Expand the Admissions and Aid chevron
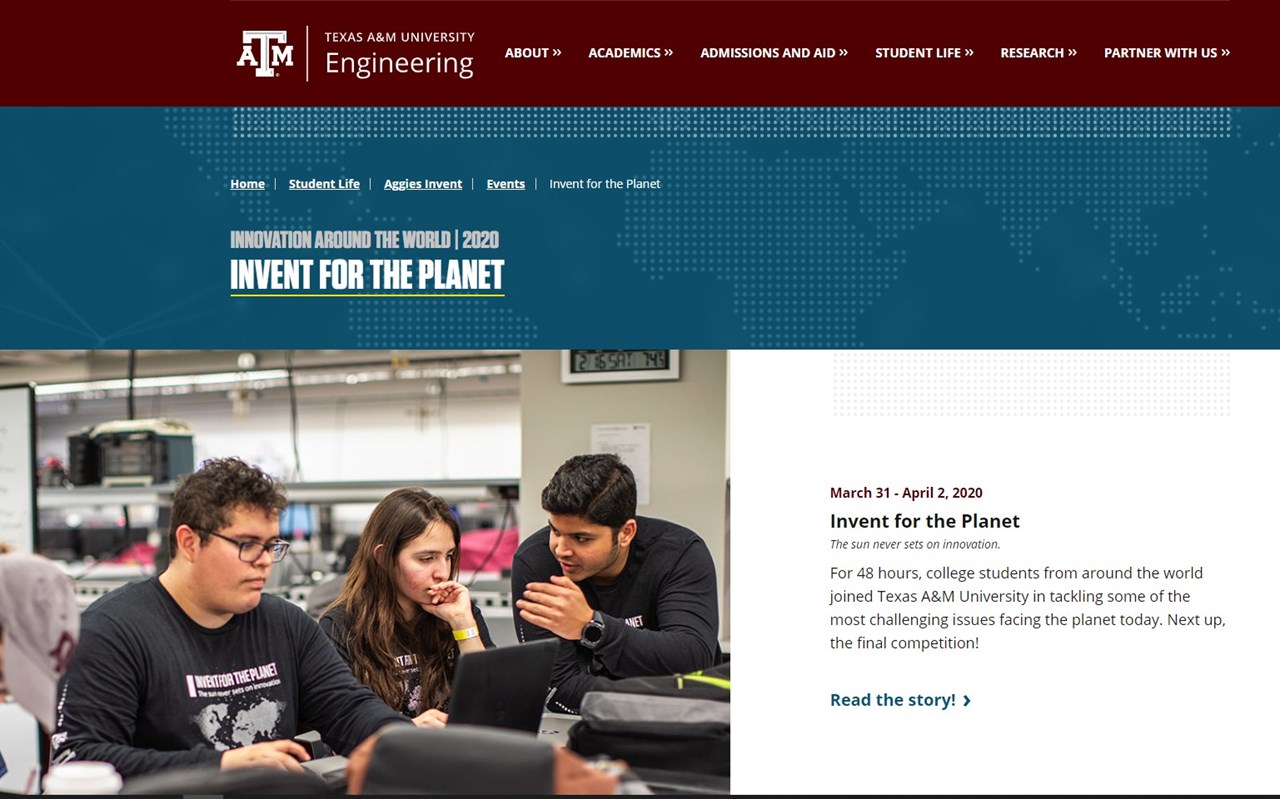Image resolution: width=1280 pixels, height=799 pixels. [x=843, y=52]
